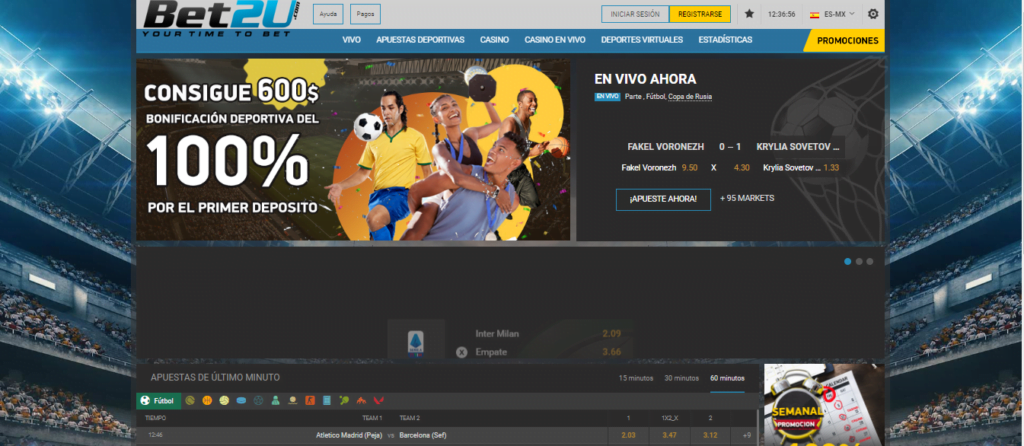The width and height of the screenshot is (1024, 446).
Task: Select the 15 minutos time filter
Action: click(x=636, y=378)
